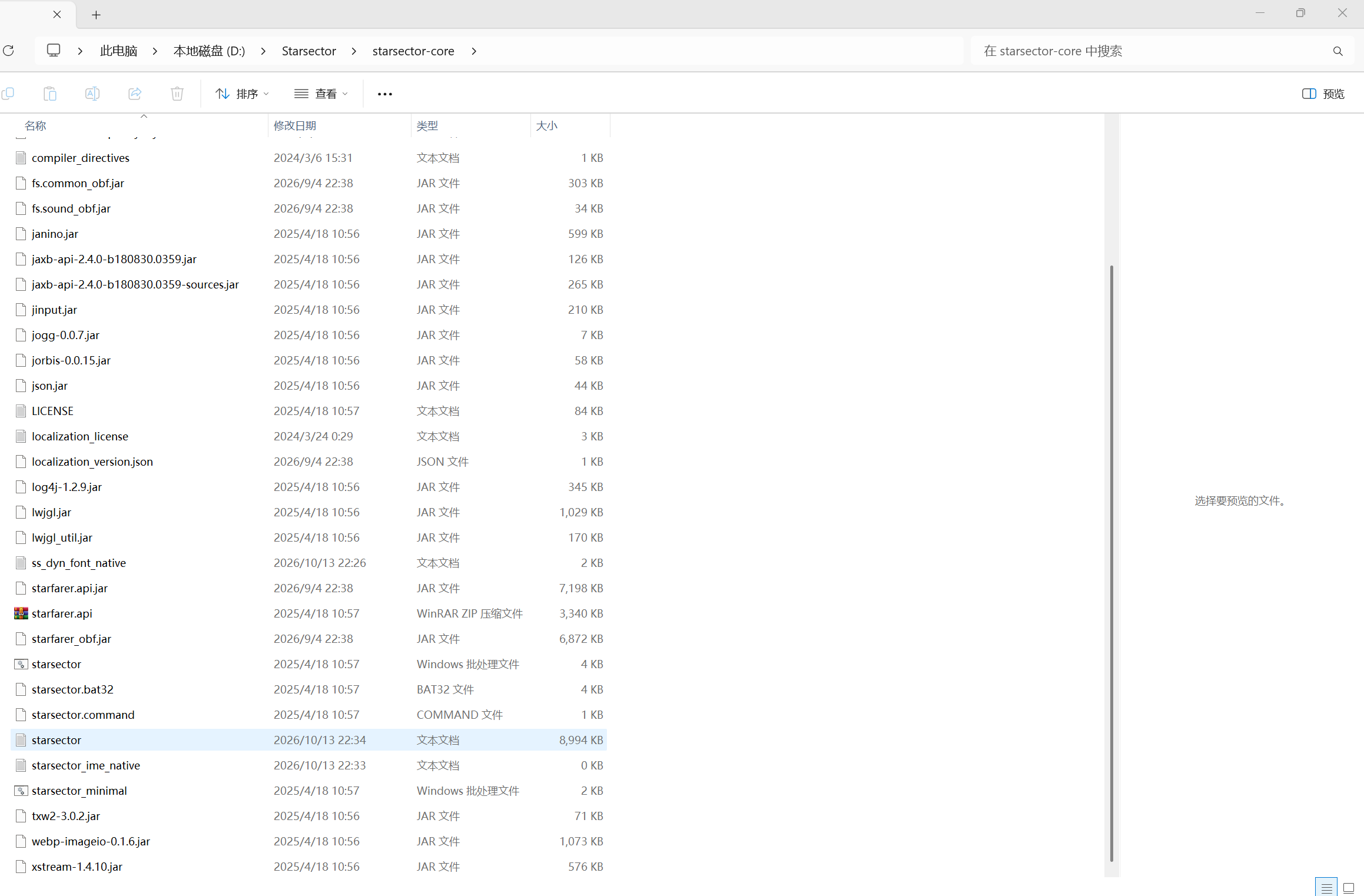Switch to large thumbnails view icon
1364x896 pixels.
click(1349, 887)
